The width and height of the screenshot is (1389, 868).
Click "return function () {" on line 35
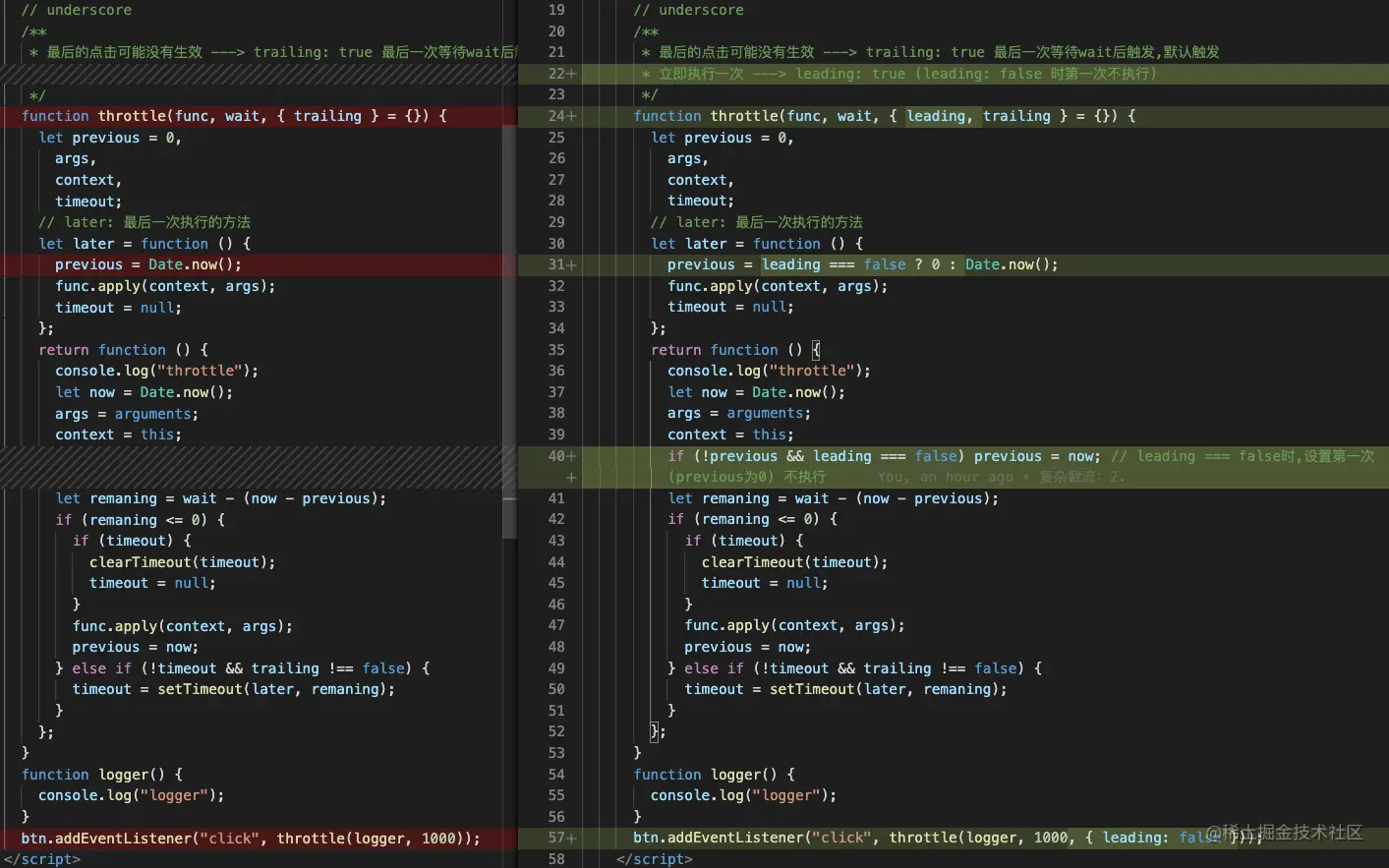[x=736, y=350]
